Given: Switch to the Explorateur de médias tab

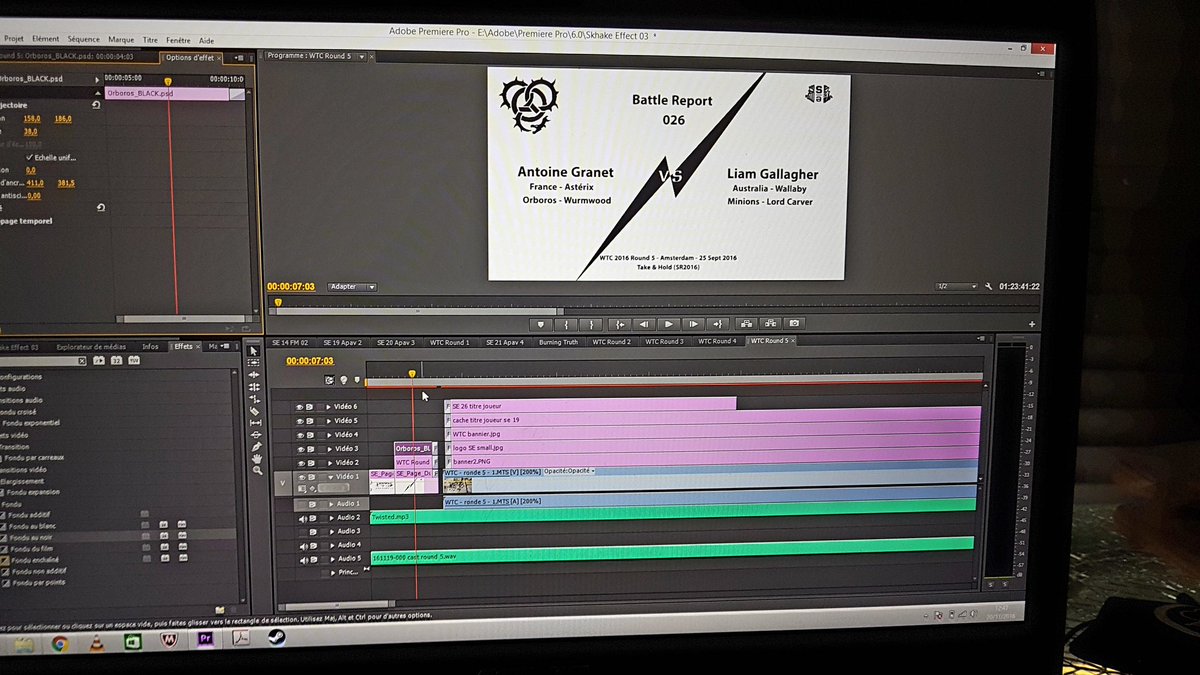Looking at the screenshot, I should point(92,346).
